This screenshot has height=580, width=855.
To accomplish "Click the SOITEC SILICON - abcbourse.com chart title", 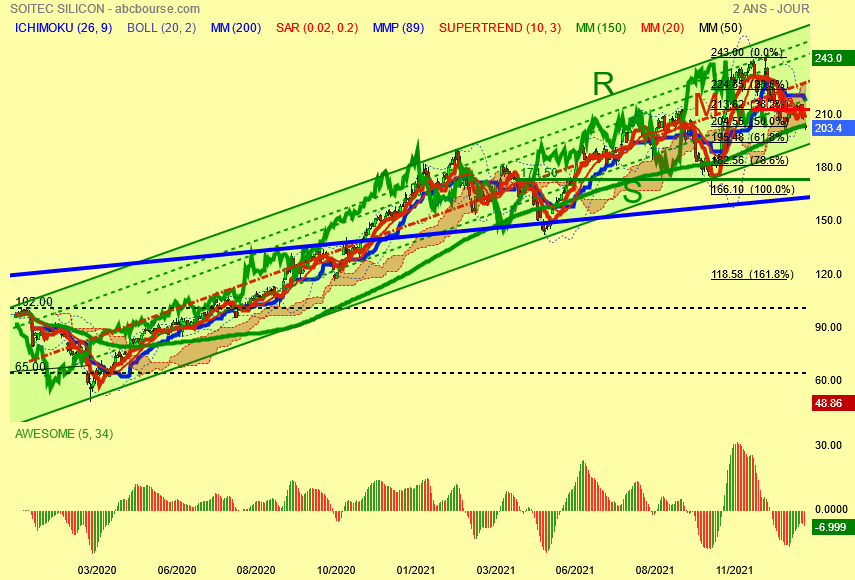I will [105, 9].
